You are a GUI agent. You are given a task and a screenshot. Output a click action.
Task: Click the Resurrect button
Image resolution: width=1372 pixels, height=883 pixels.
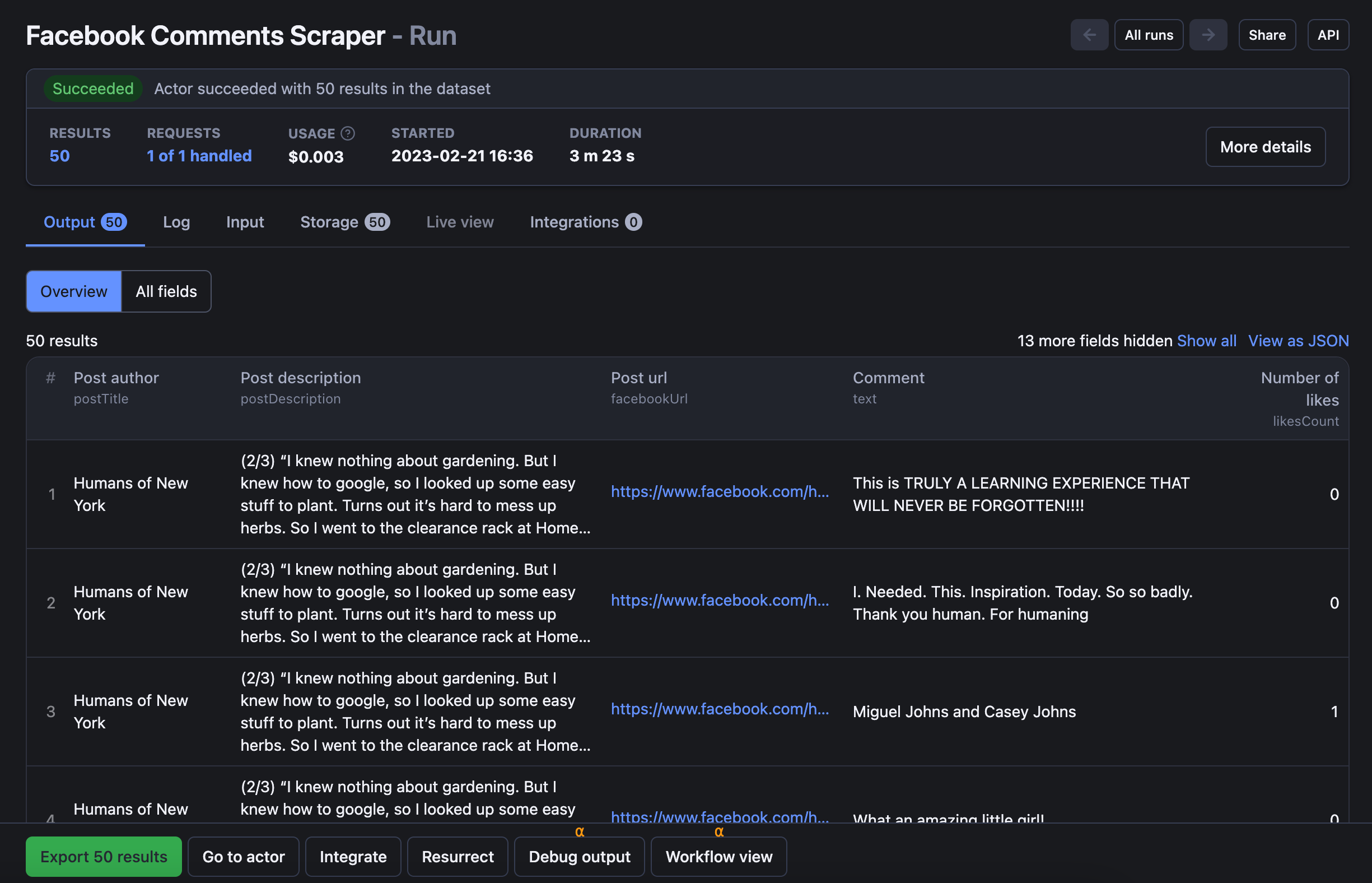[x=458, y=857]
